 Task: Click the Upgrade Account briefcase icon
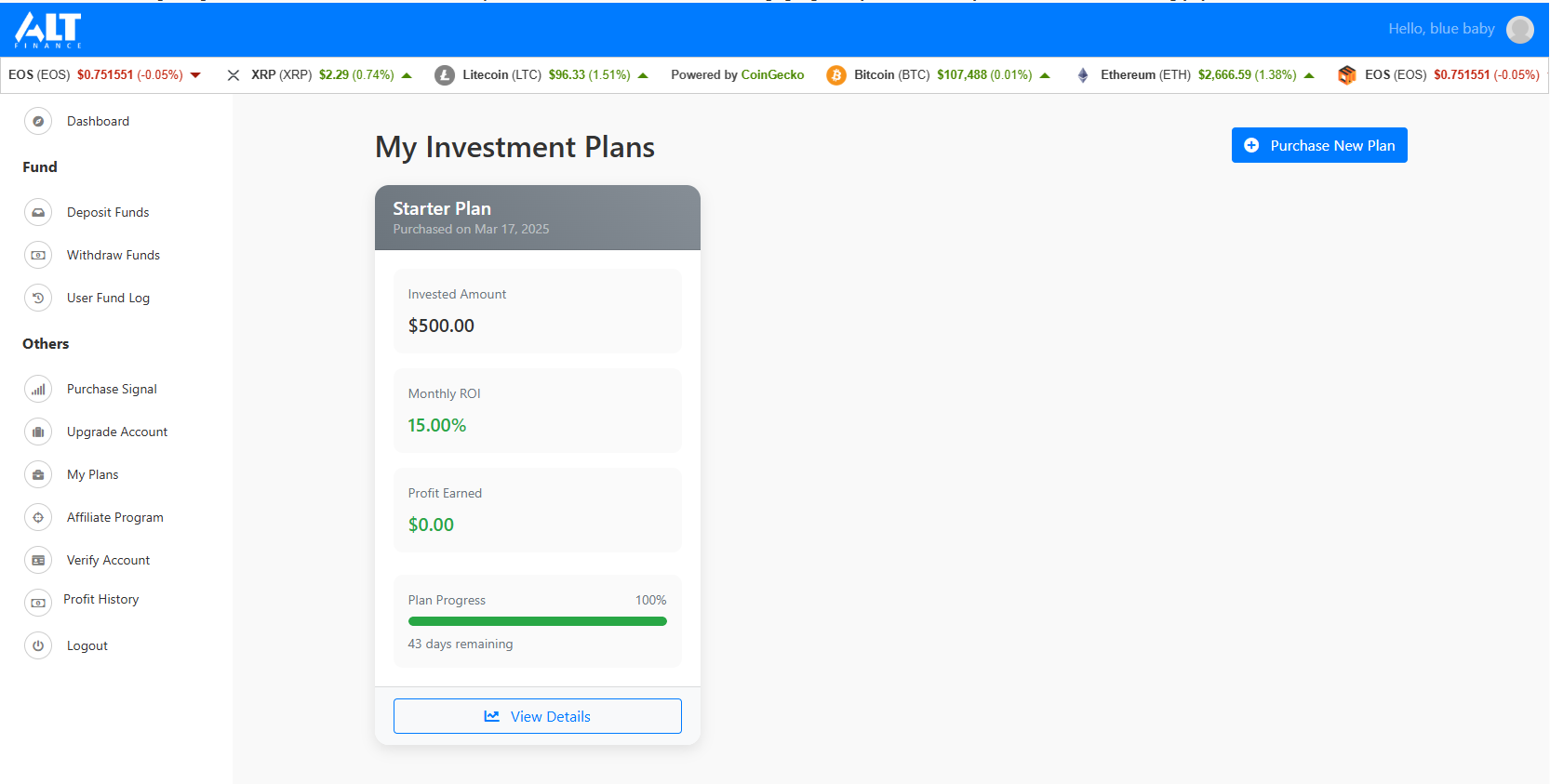[x=38, y=432]
